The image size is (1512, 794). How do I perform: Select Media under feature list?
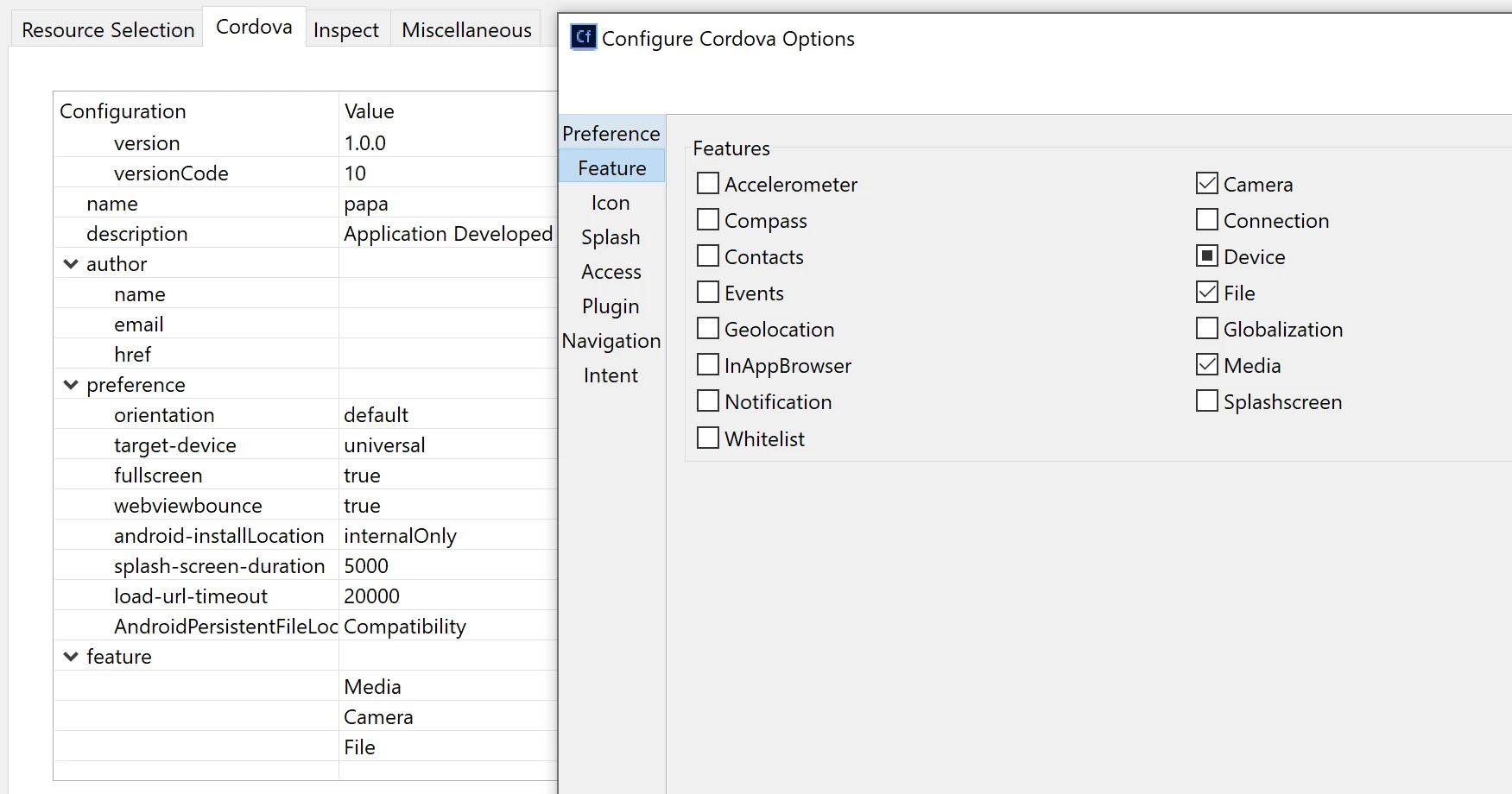click(372, 686)
